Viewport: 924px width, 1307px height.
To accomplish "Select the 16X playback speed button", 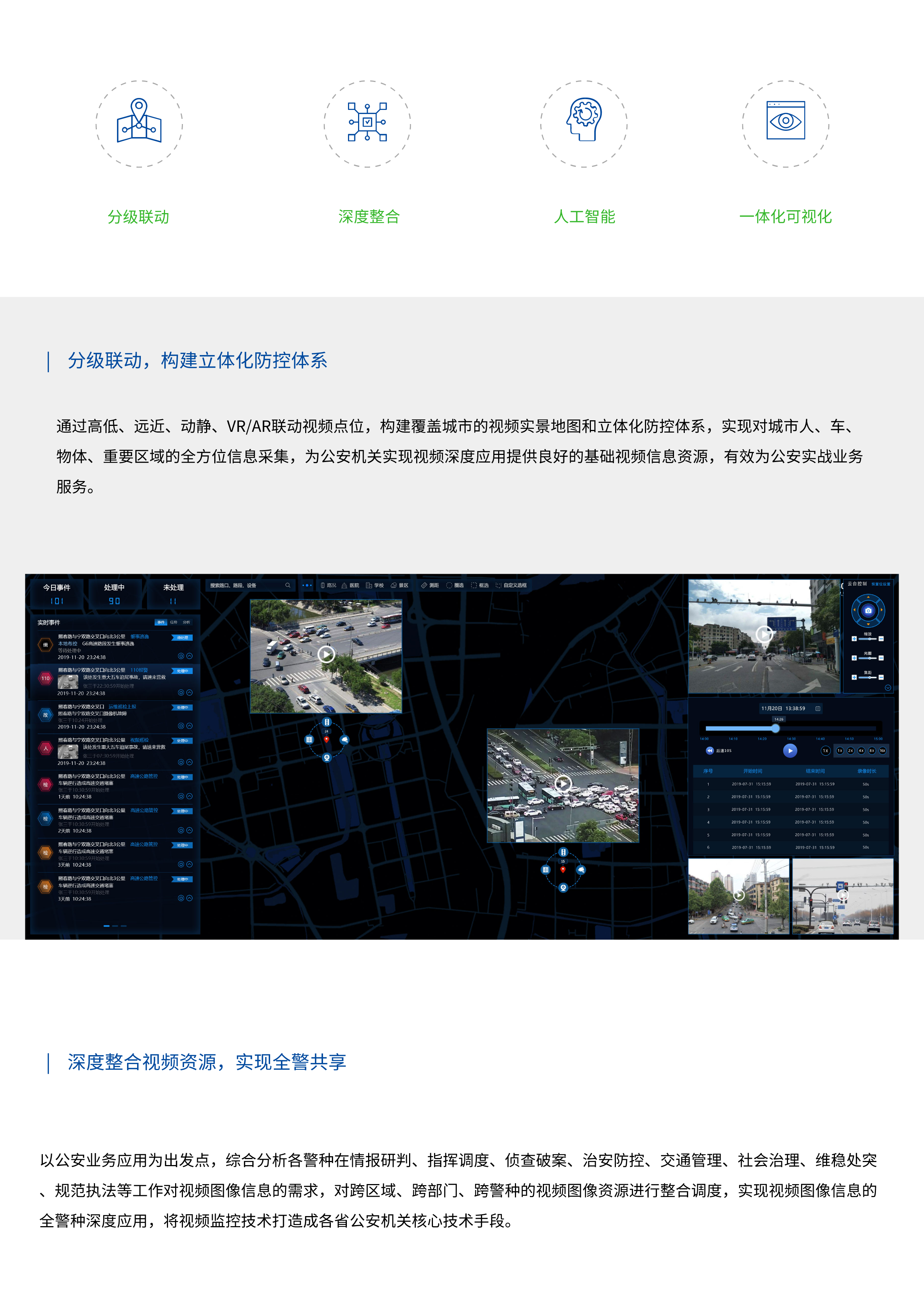I will click(882, 750).
